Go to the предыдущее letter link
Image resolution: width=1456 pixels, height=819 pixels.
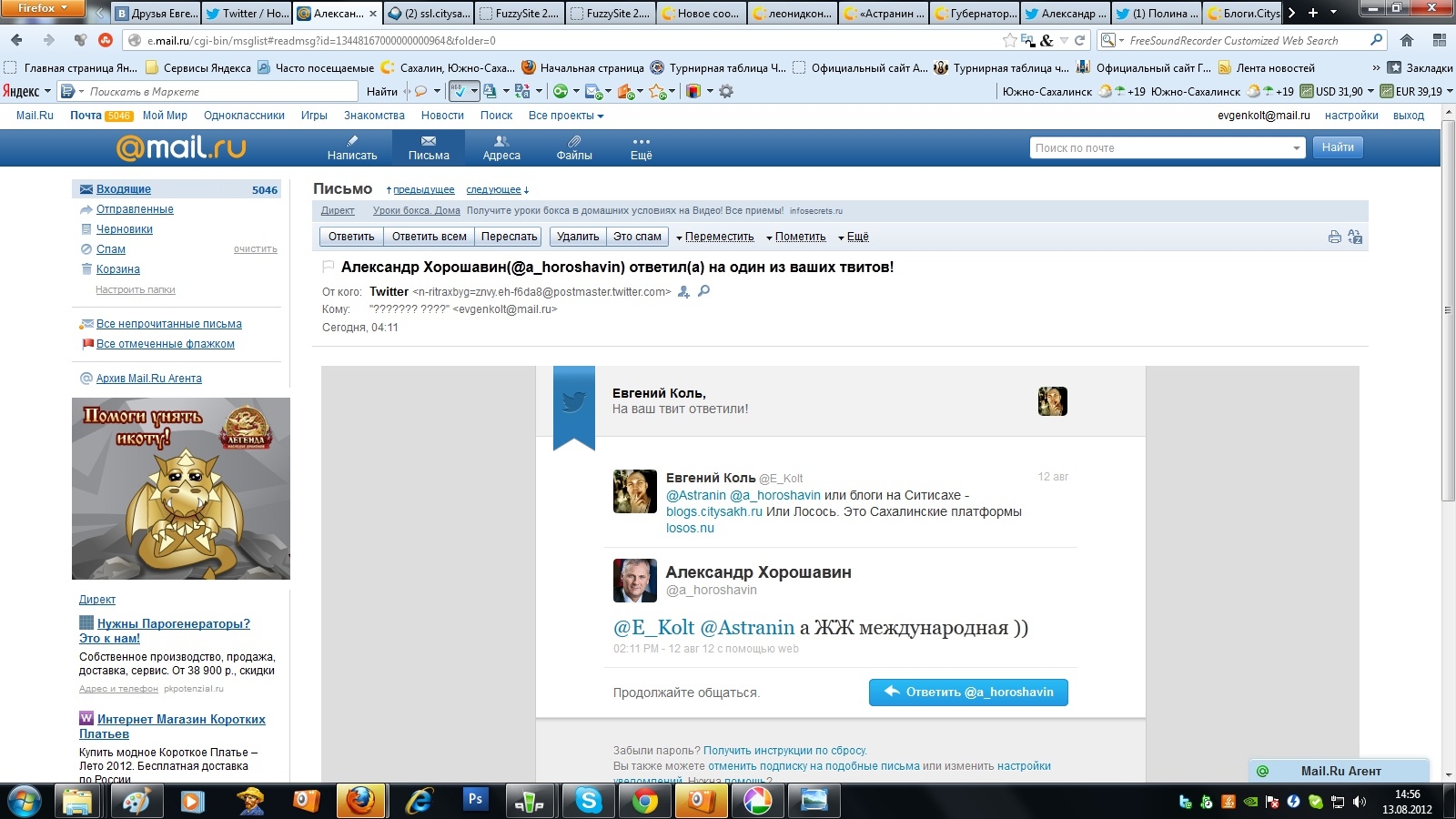[x=423, y=190]
